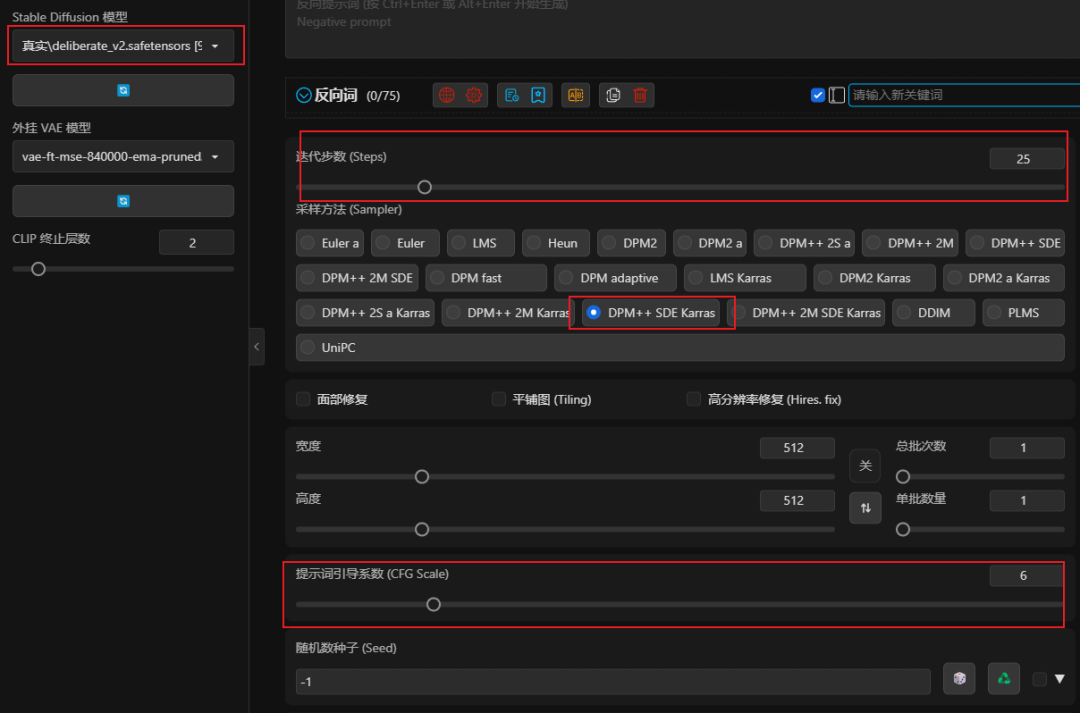Collapse the 反向词 section chevron
Viewport: 1080px width, 713px height.
click(304, 96)
